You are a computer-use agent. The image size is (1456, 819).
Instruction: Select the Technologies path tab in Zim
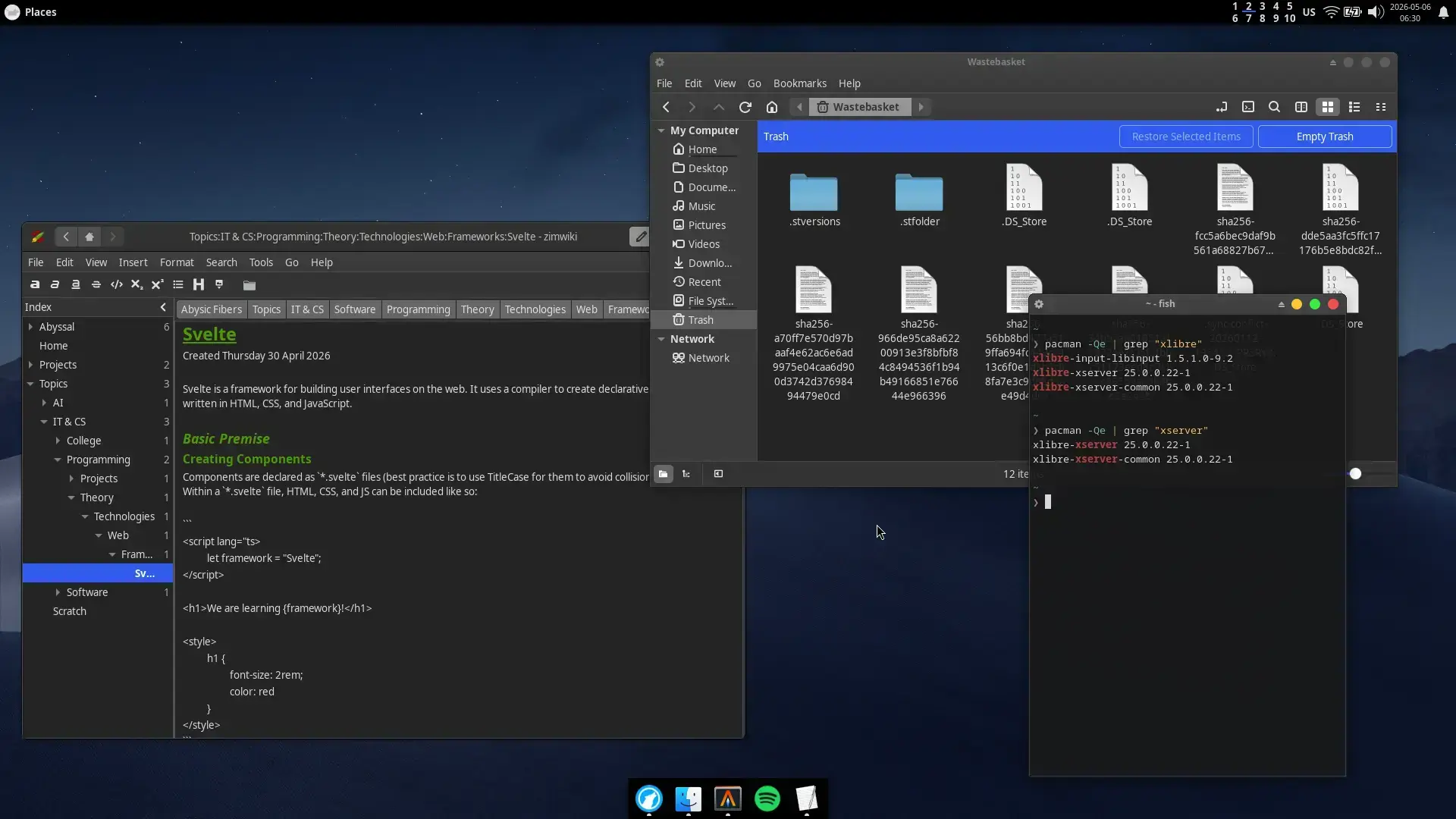tap(535, 309)
